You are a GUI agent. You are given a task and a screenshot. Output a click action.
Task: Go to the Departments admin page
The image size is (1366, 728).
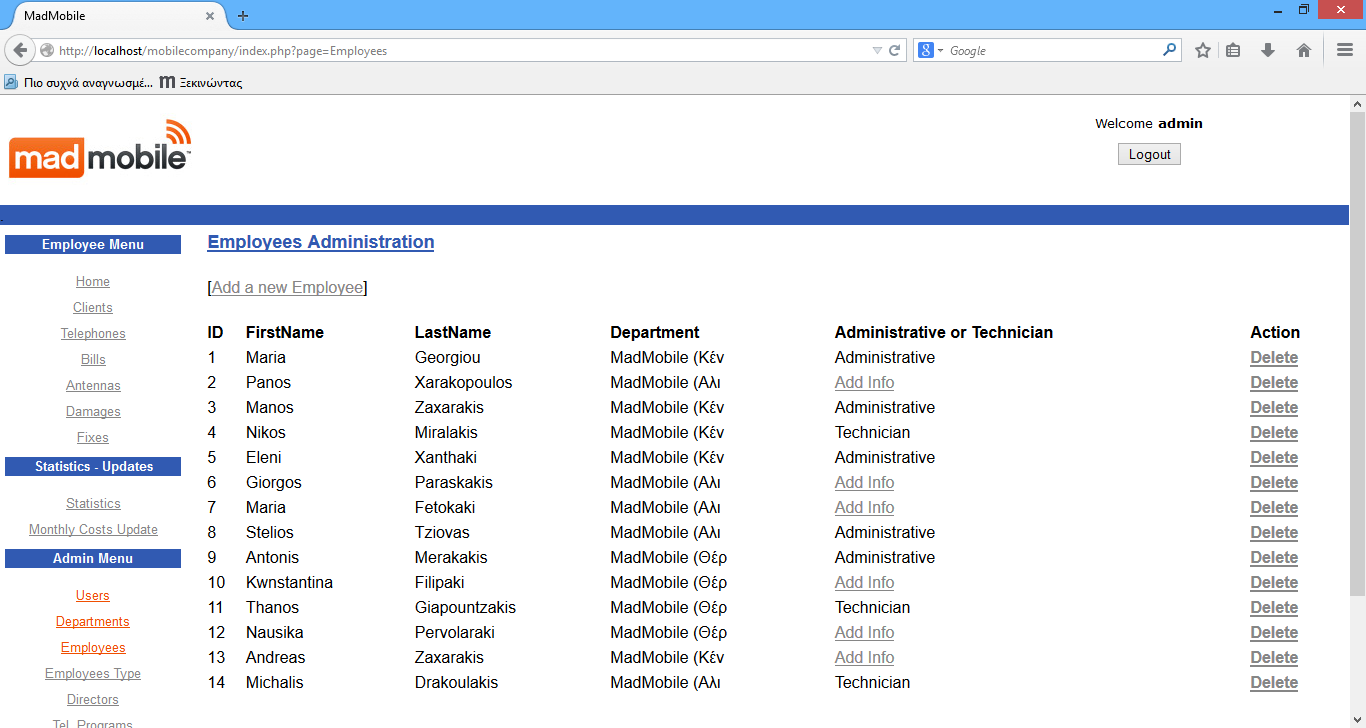(93, 622)
